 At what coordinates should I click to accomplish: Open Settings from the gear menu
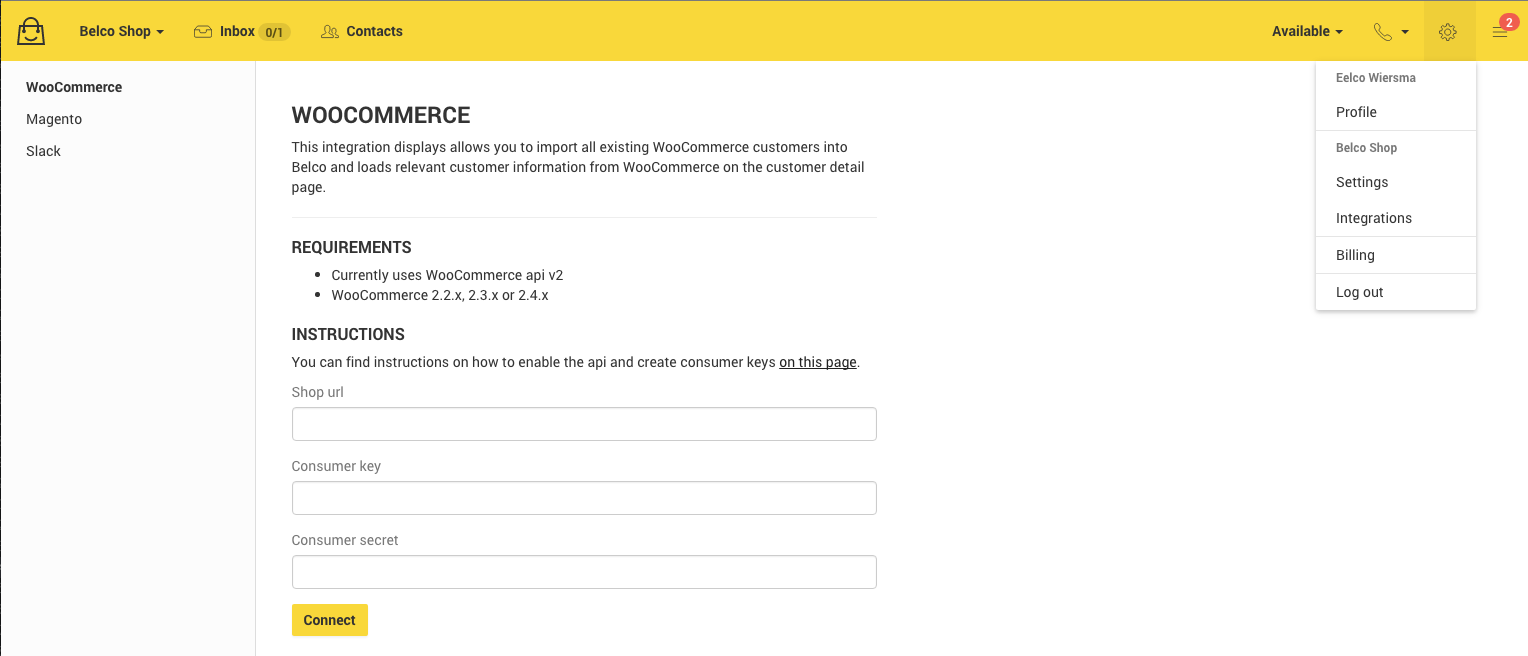tap(1396, 182)
